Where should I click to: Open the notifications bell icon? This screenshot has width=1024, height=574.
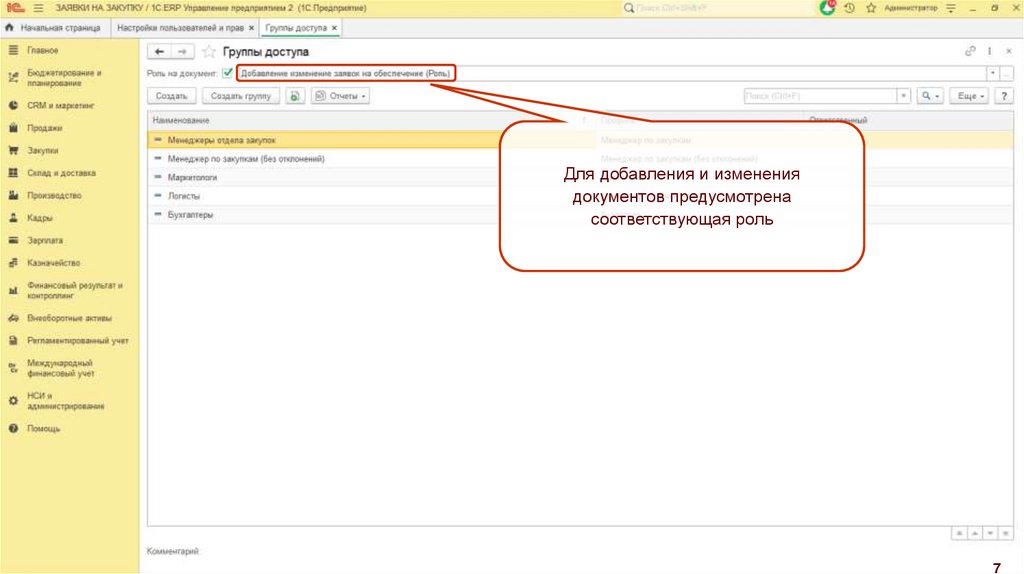(x=828, y=8)
